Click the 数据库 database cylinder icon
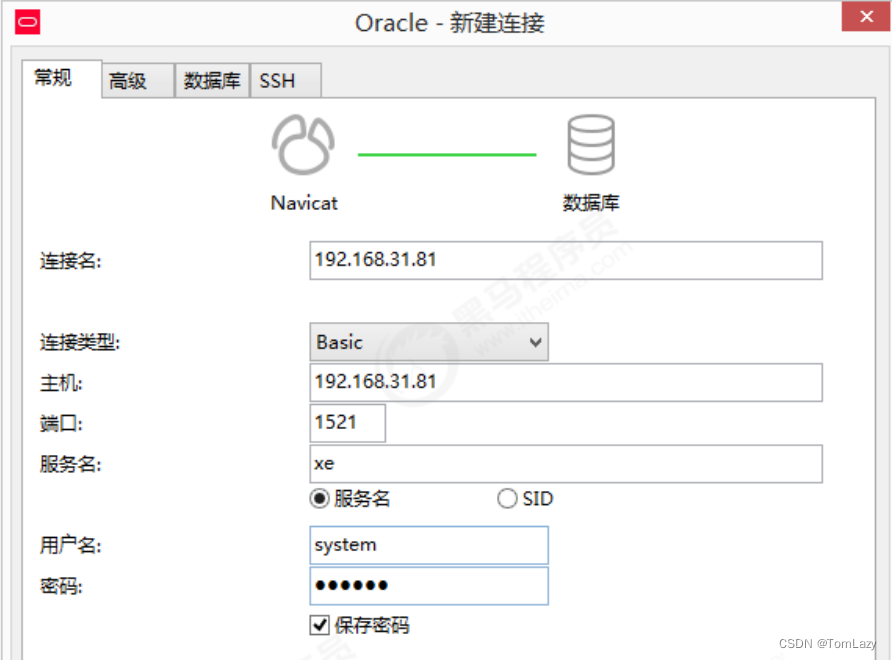This screenshot has height=660, width=892. [x=590, y=143]
